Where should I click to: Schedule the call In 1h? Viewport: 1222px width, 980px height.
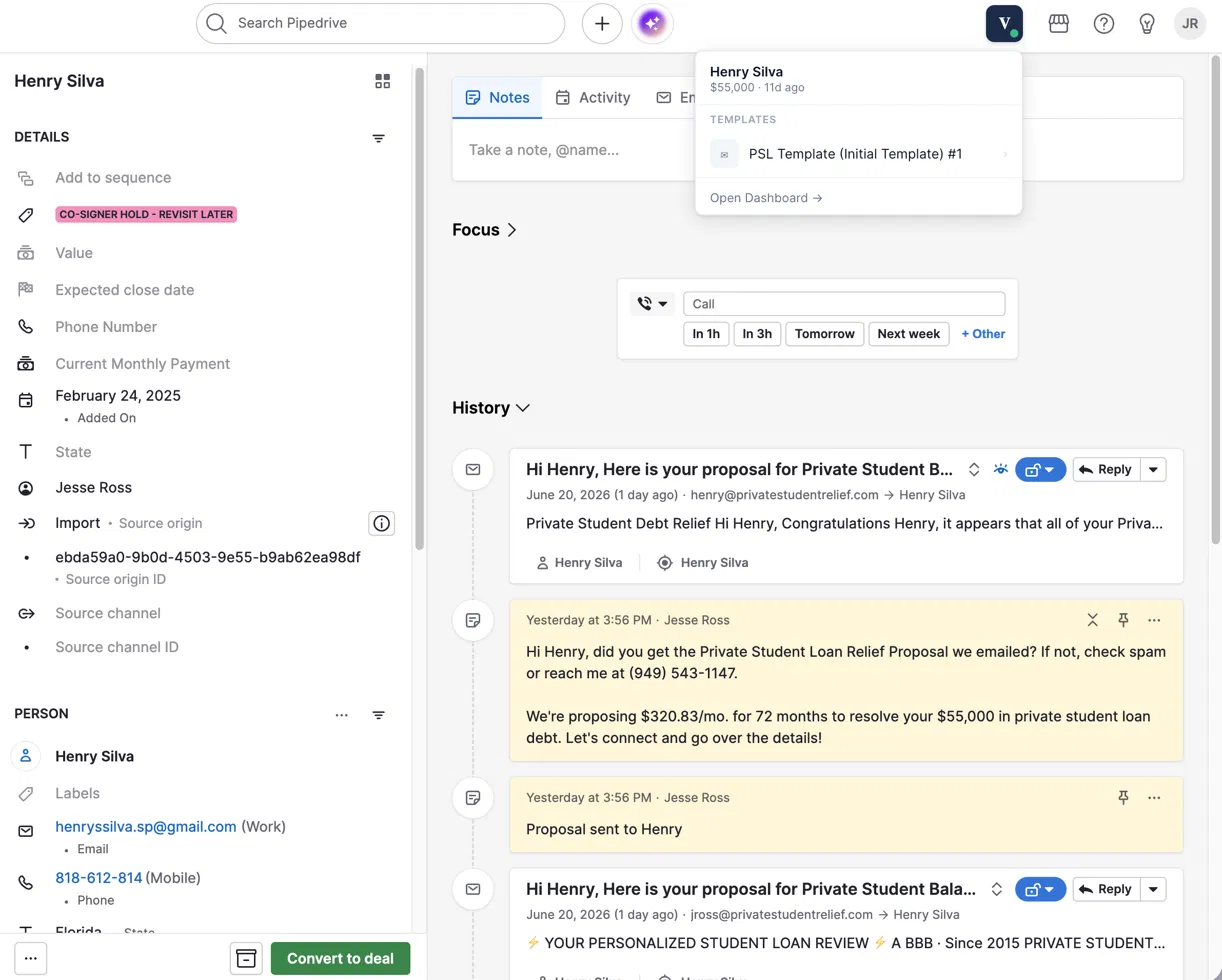tap(706, 334)
